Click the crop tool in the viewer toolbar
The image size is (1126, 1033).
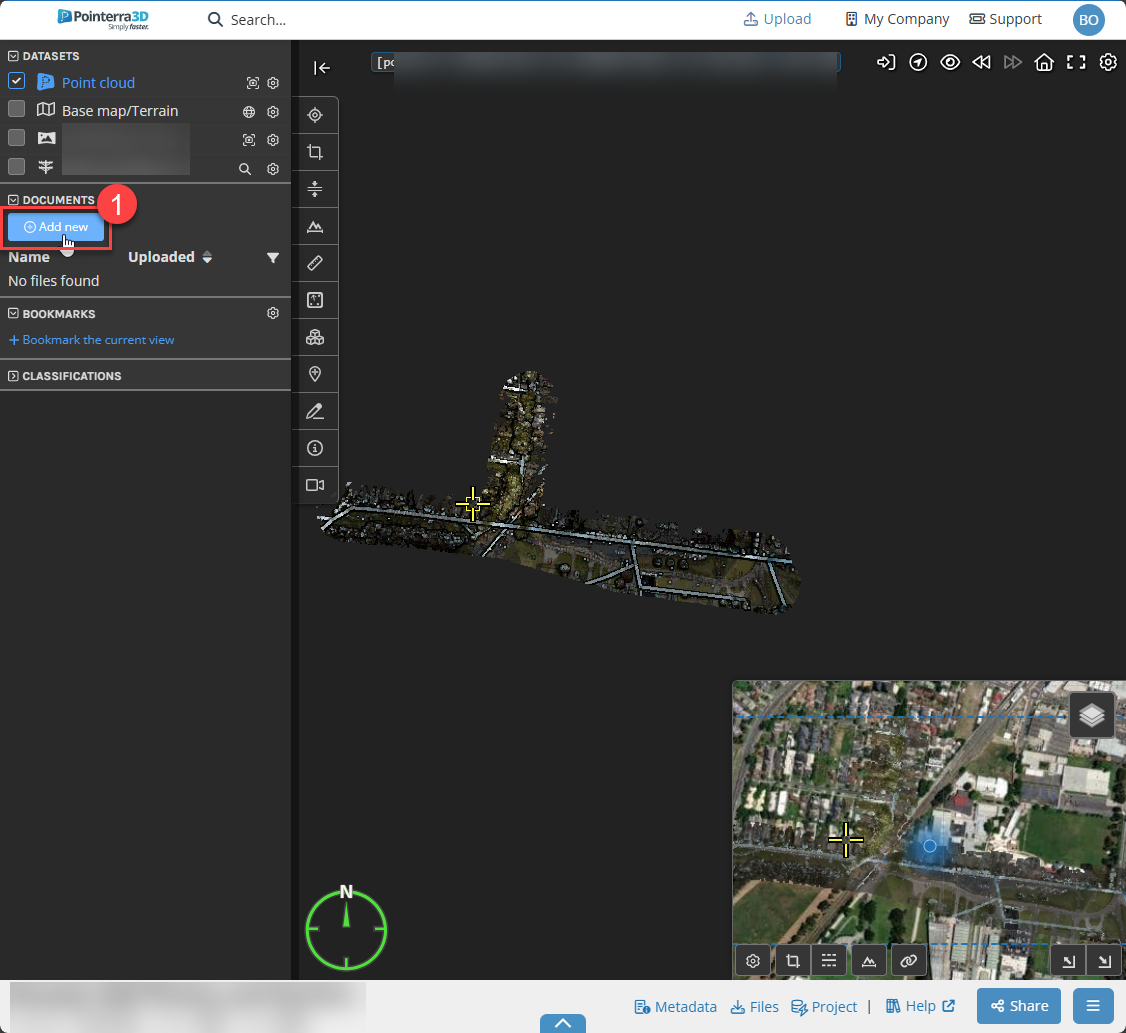click(315, 152)
